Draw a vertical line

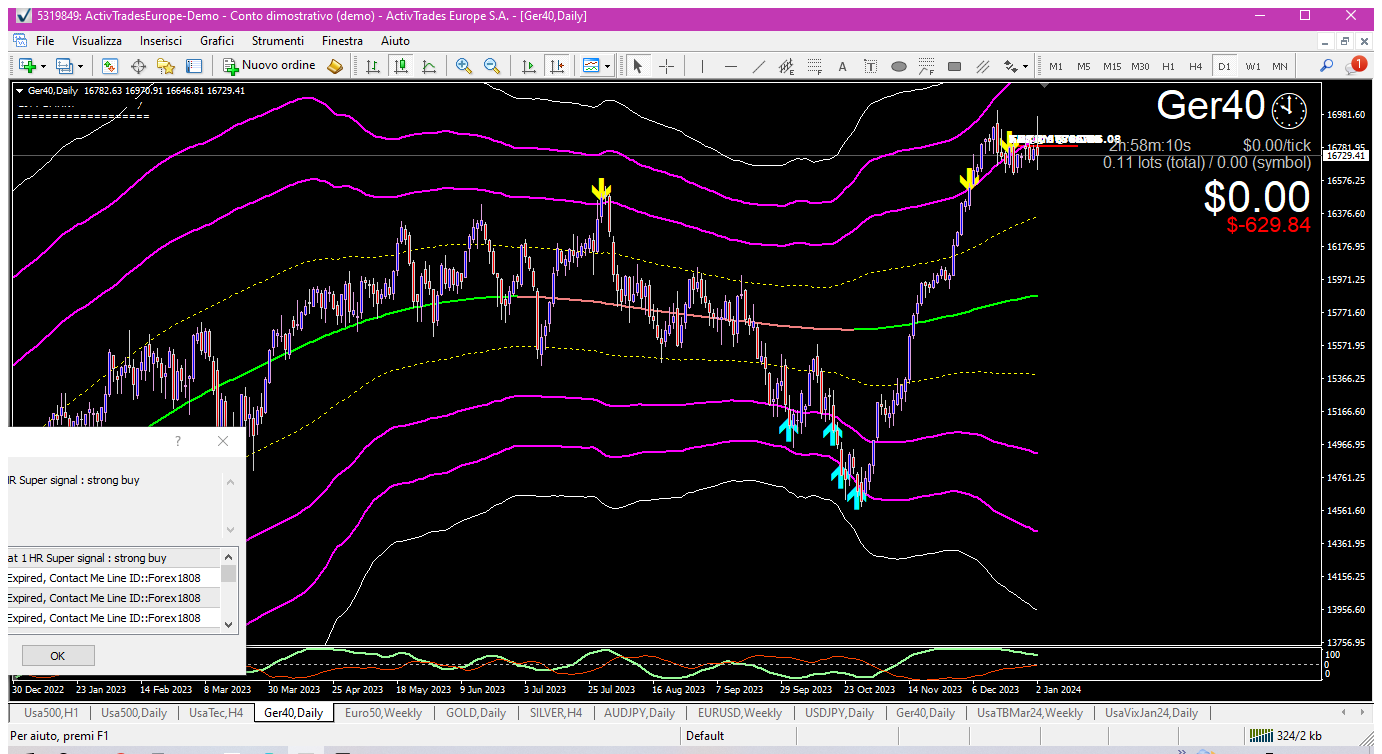pos(703,66)
